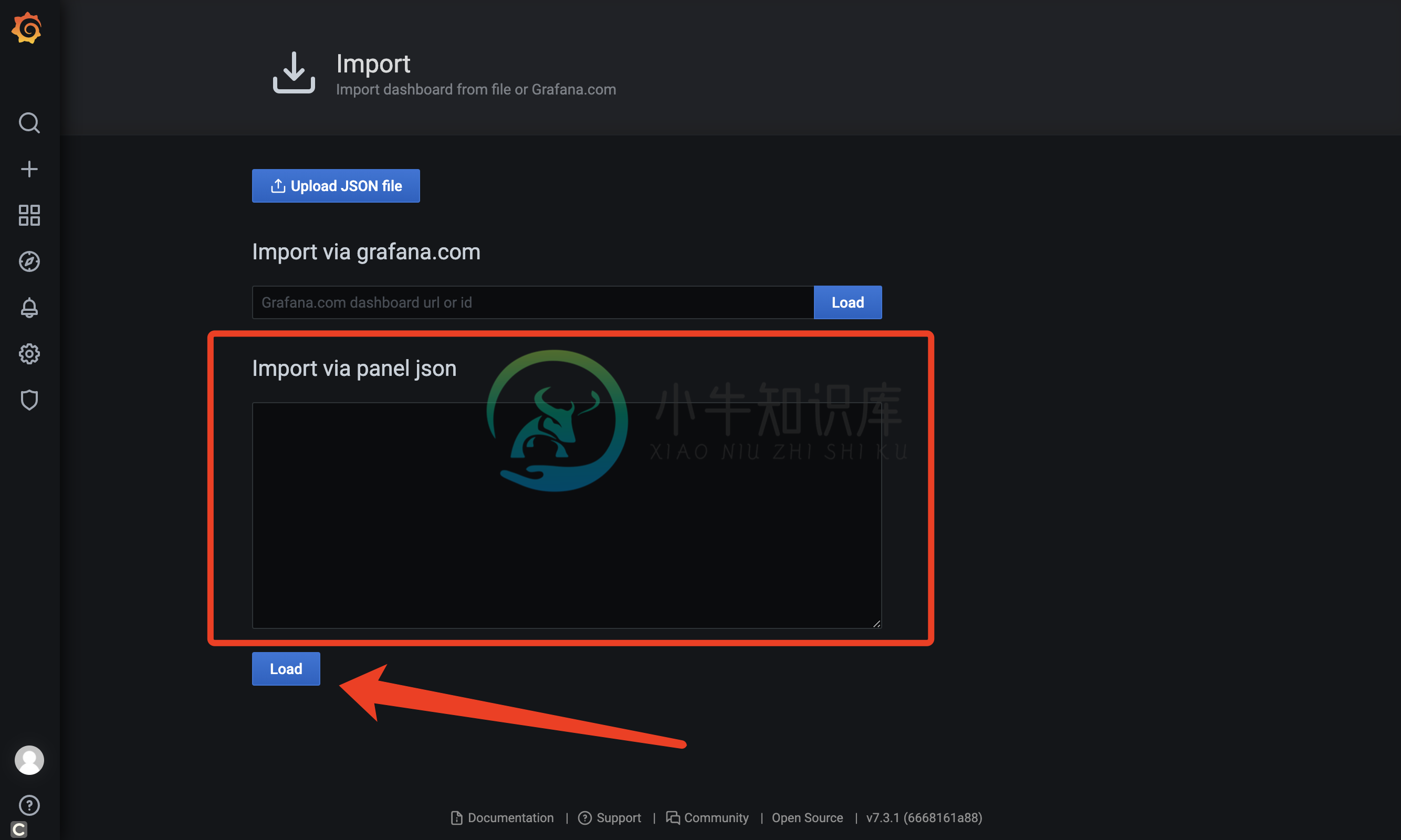Click the Import page download icon
Image resolution: width=1401 pixels, height=840 pixels.
pyautogui.click(x=294, y=72)
